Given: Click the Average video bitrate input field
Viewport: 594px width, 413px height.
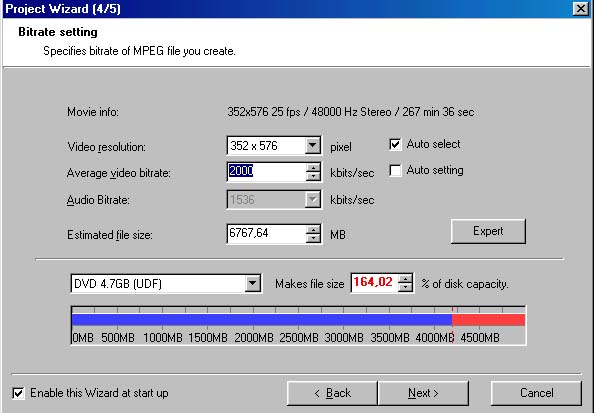Looking at the screenshot, I should (267, 172).
